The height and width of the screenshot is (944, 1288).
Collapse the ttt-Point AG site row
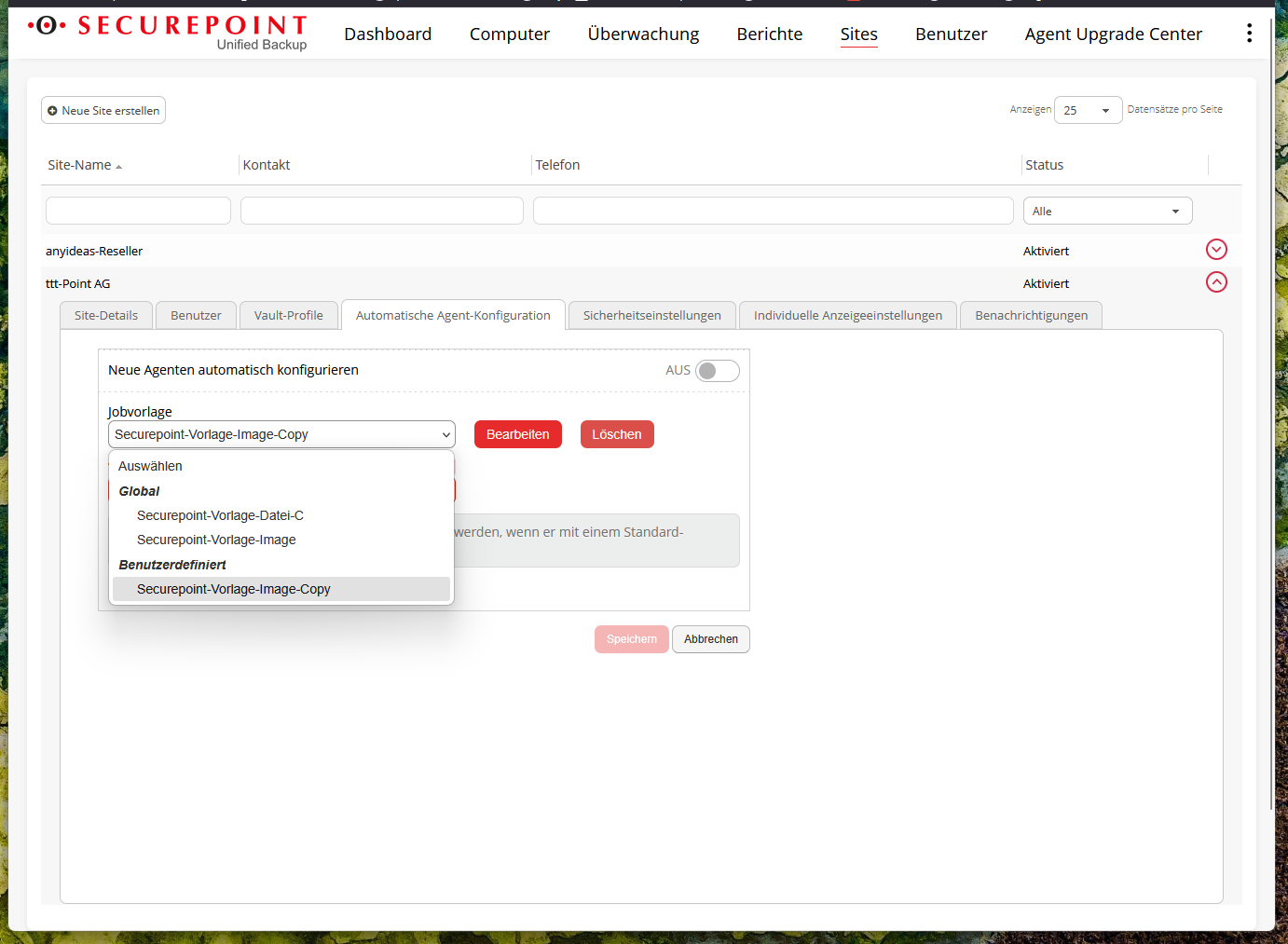[x=1216, y=282]
